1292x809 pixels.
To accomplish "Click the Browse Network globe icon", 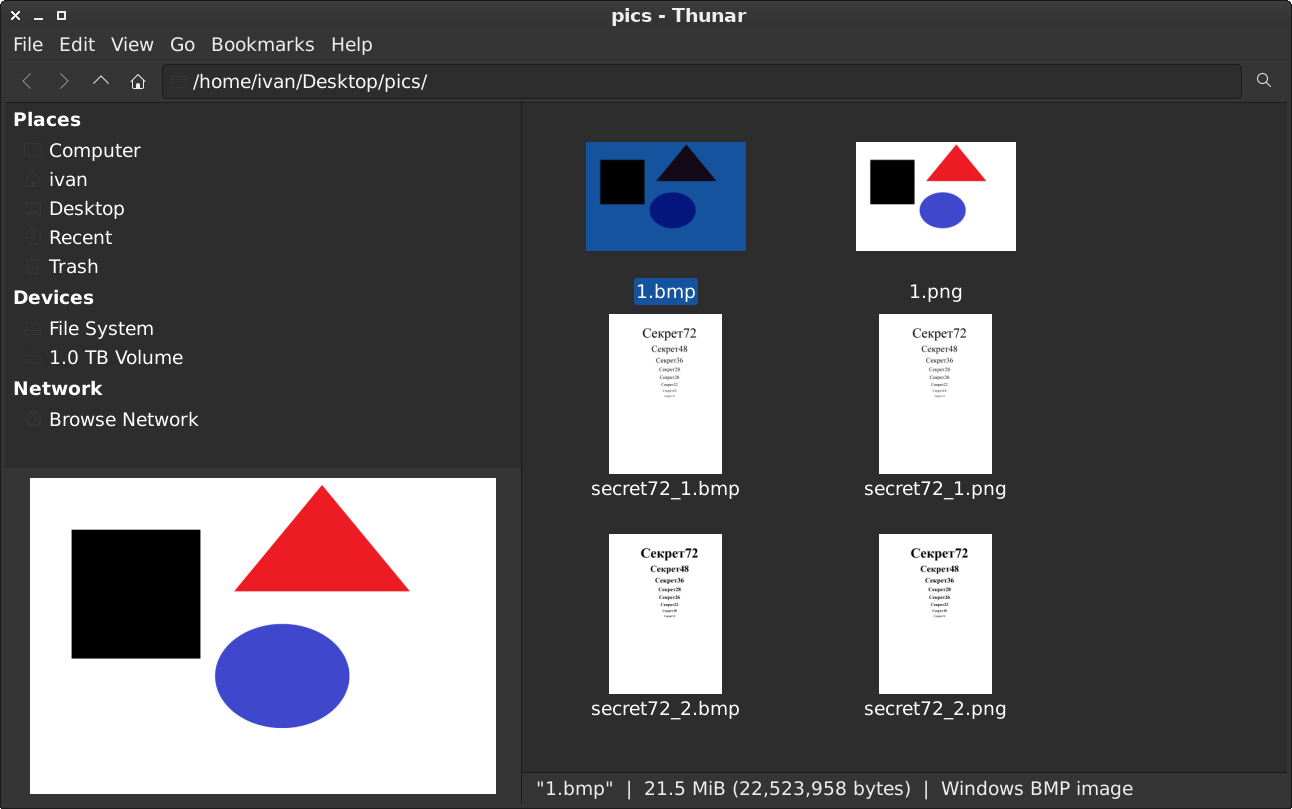I will (33, 420).
